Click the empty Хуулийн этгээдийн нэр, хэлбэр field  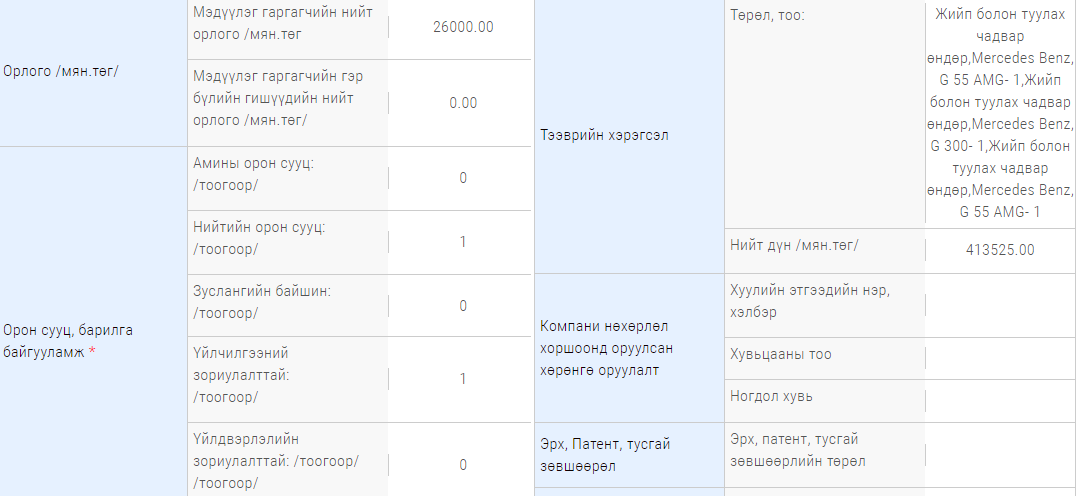coord(1001,301)
